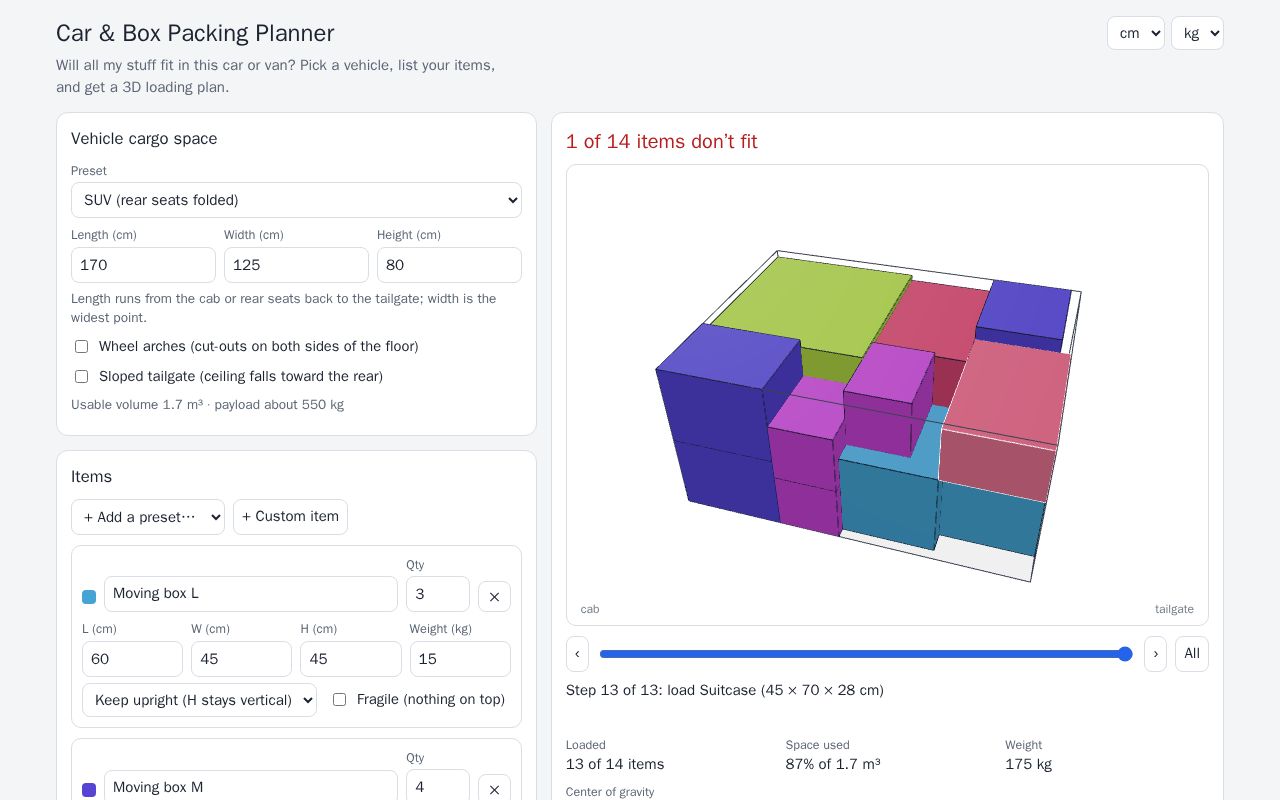Click the 'tailgate' label under view
The image size is (1280, 800).
point(1174,609)
